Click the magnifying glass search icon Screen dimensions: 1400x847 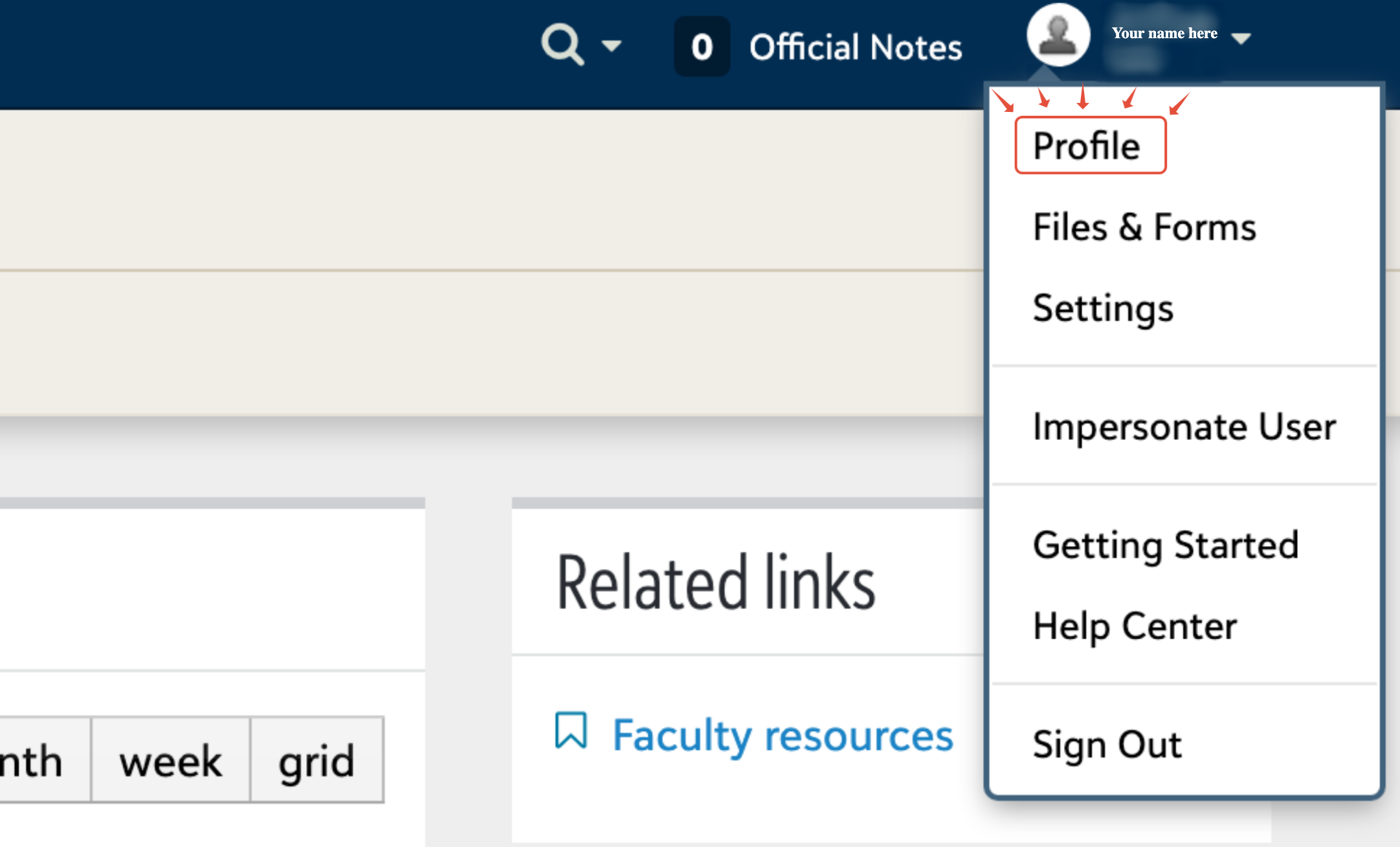click(562, 44)
